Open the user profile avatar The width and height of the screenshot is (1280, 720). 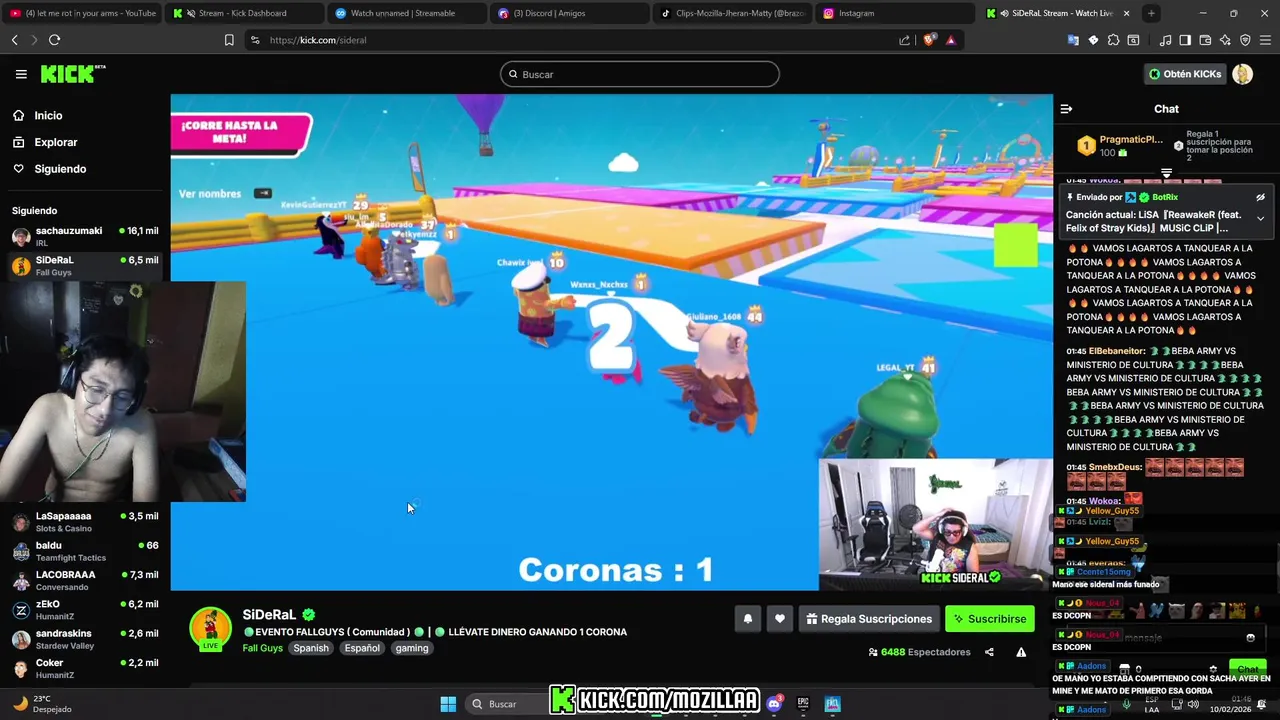coord(1242,74)
